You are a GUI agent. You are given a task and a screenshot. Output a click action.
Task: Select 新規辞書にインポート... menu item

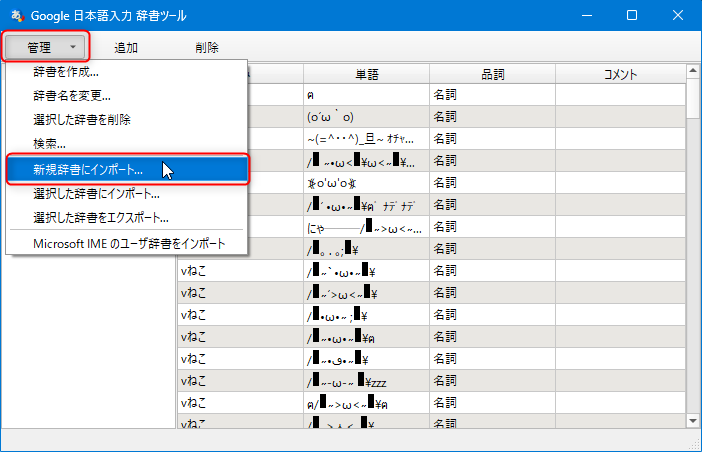tap(127, 170)
